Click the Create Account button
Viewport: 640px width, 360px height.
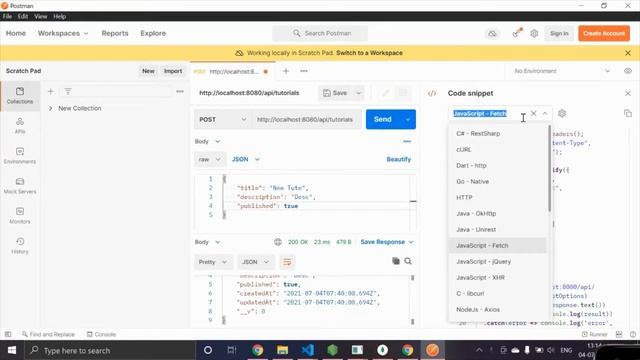coord(604,33)
